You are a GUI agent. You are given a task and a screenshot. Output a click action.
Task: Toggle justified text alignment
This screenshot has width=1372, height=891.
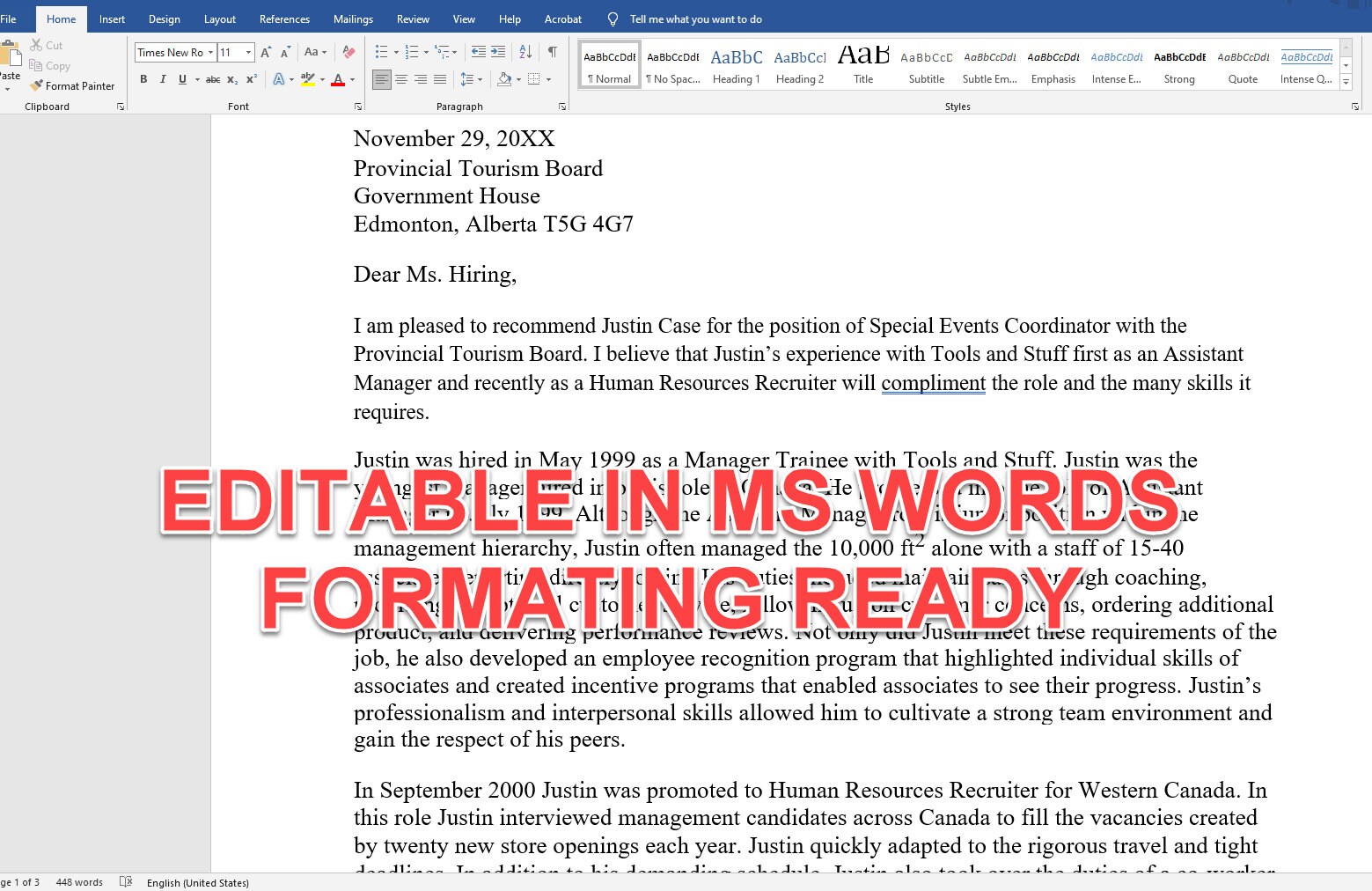(440, 79)
